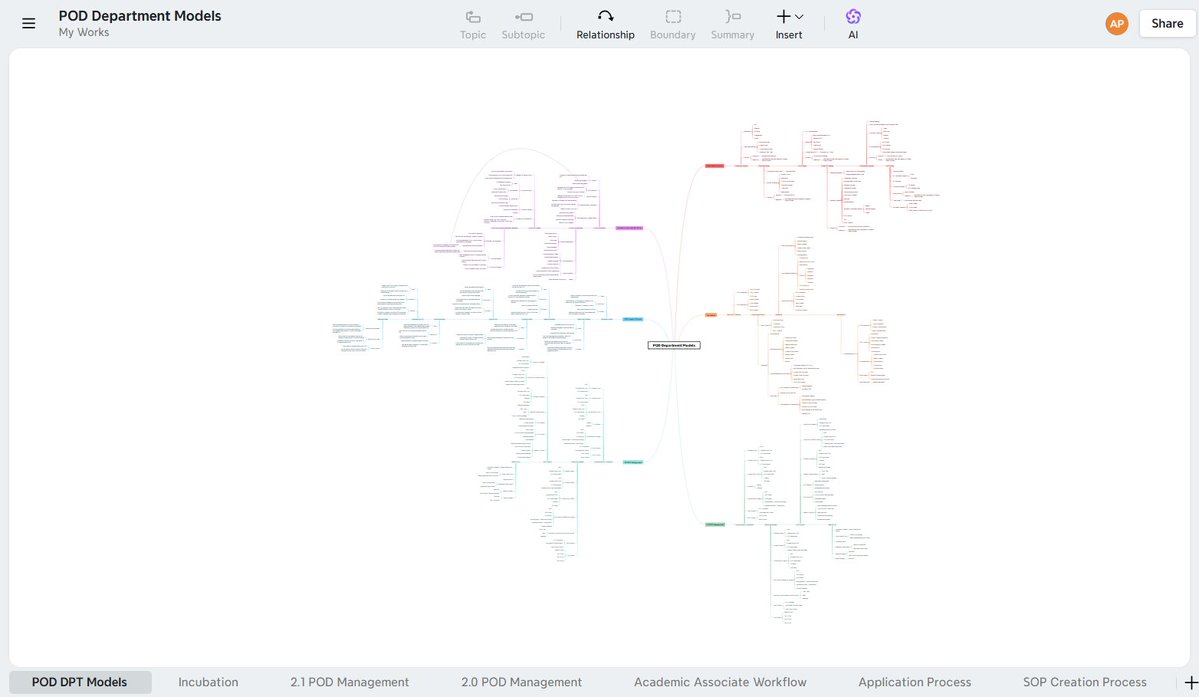Screen dimensions: 1199x697
Task: Open the hamburger main menu
Action: [x=28, y=24]
